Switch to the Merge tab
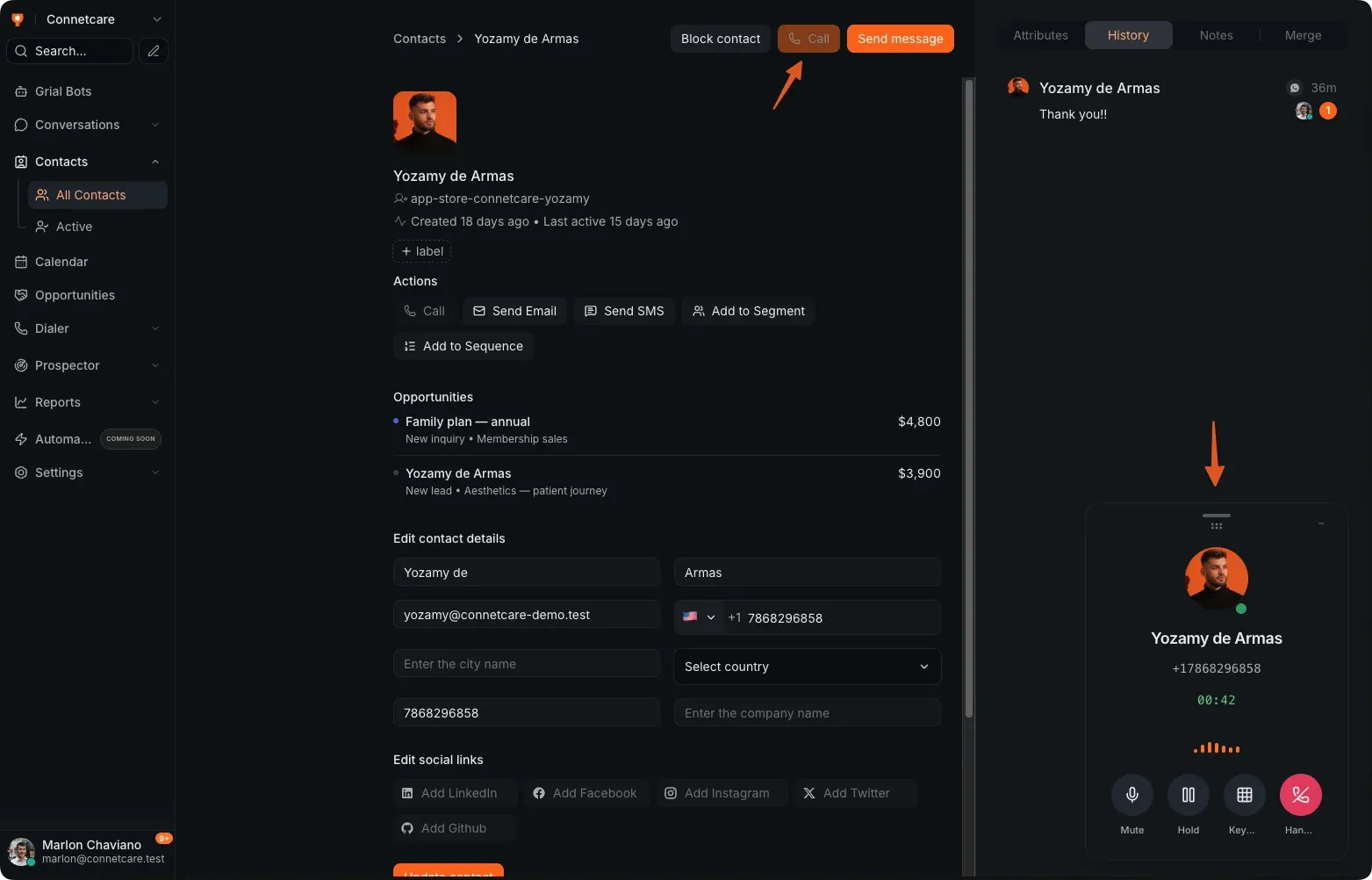The image size is (1372, 880). coord(1303,35)
